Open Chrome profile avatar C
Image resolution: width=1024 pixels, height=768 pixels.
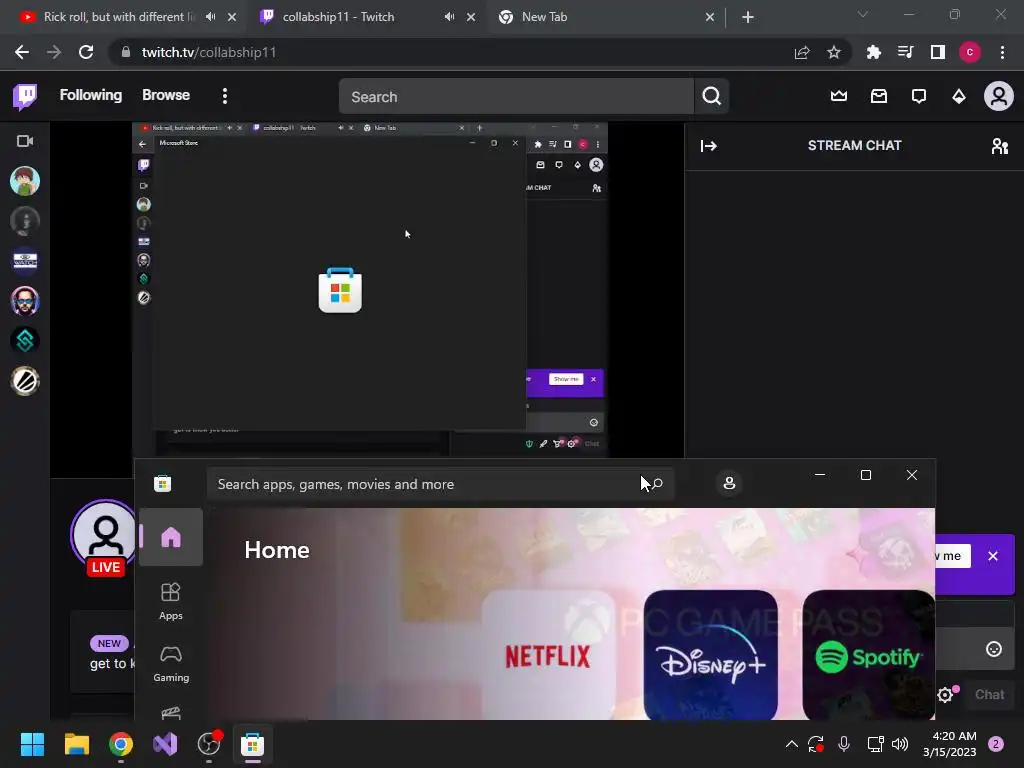[x=970, y=52]
